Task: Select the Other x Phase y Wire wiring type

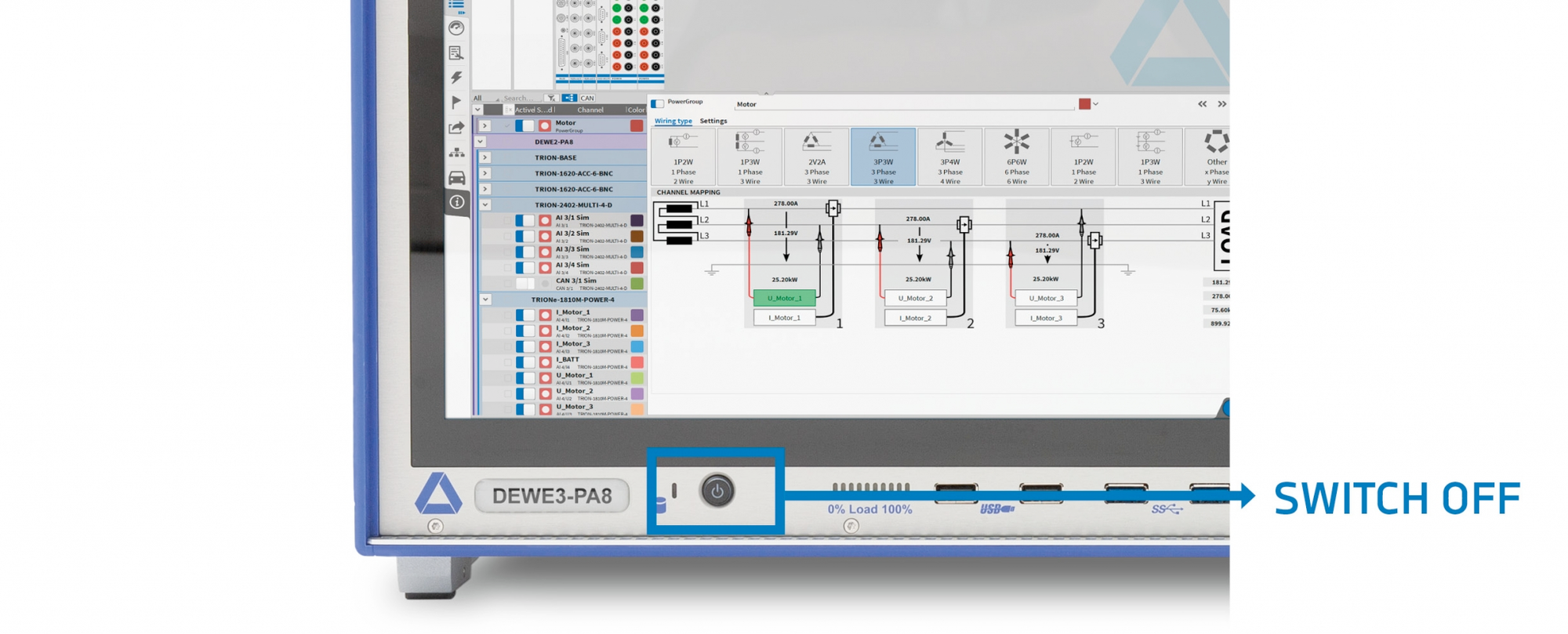Action: (x=1207, y=157)
